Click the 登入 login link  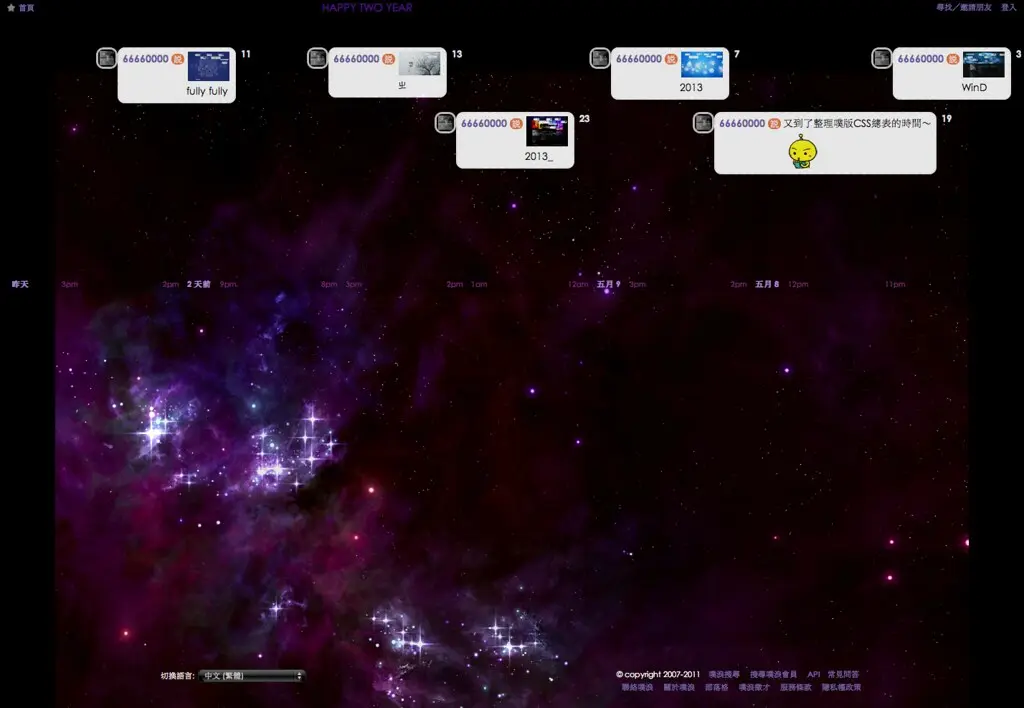click(1008, 8)
